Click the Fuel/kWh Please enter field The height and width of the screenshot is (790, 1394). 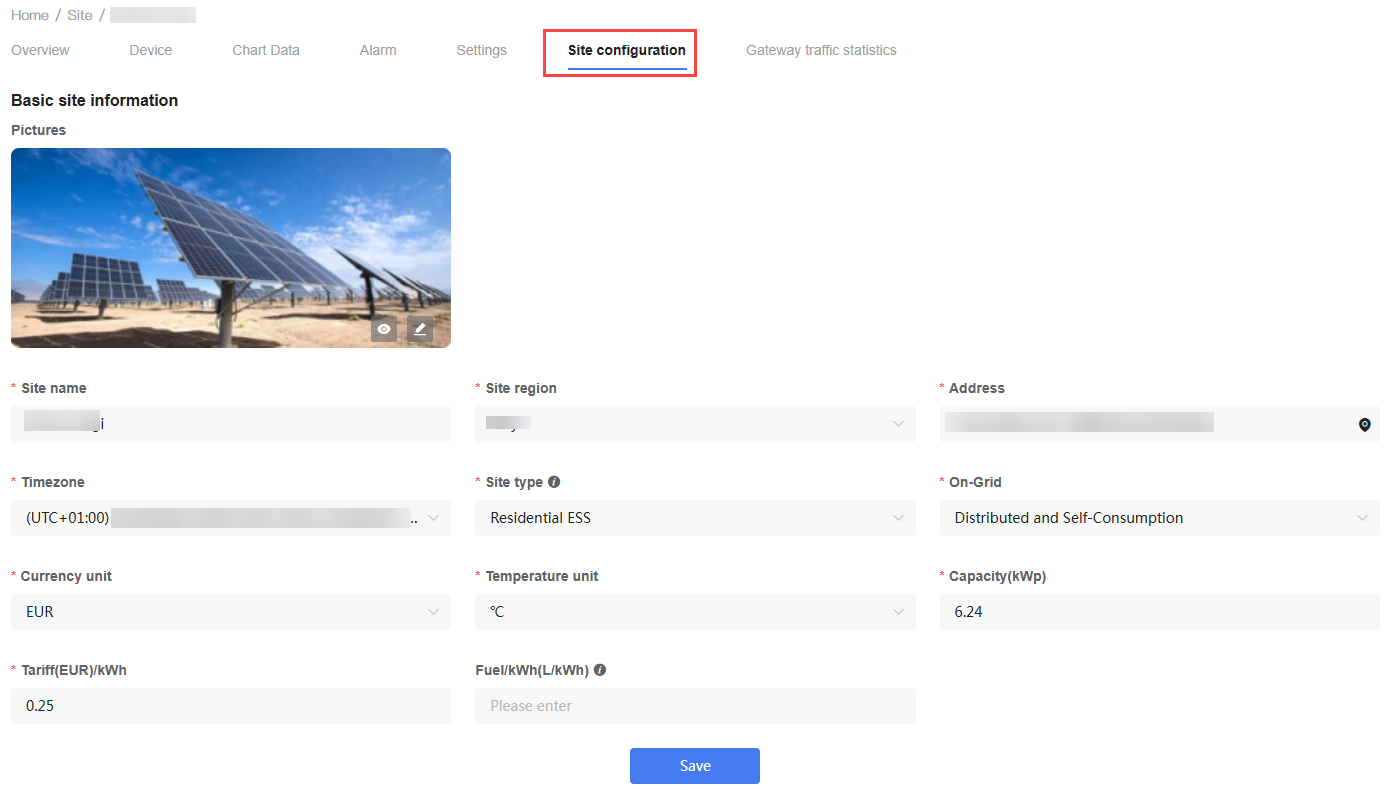[695, 706]
